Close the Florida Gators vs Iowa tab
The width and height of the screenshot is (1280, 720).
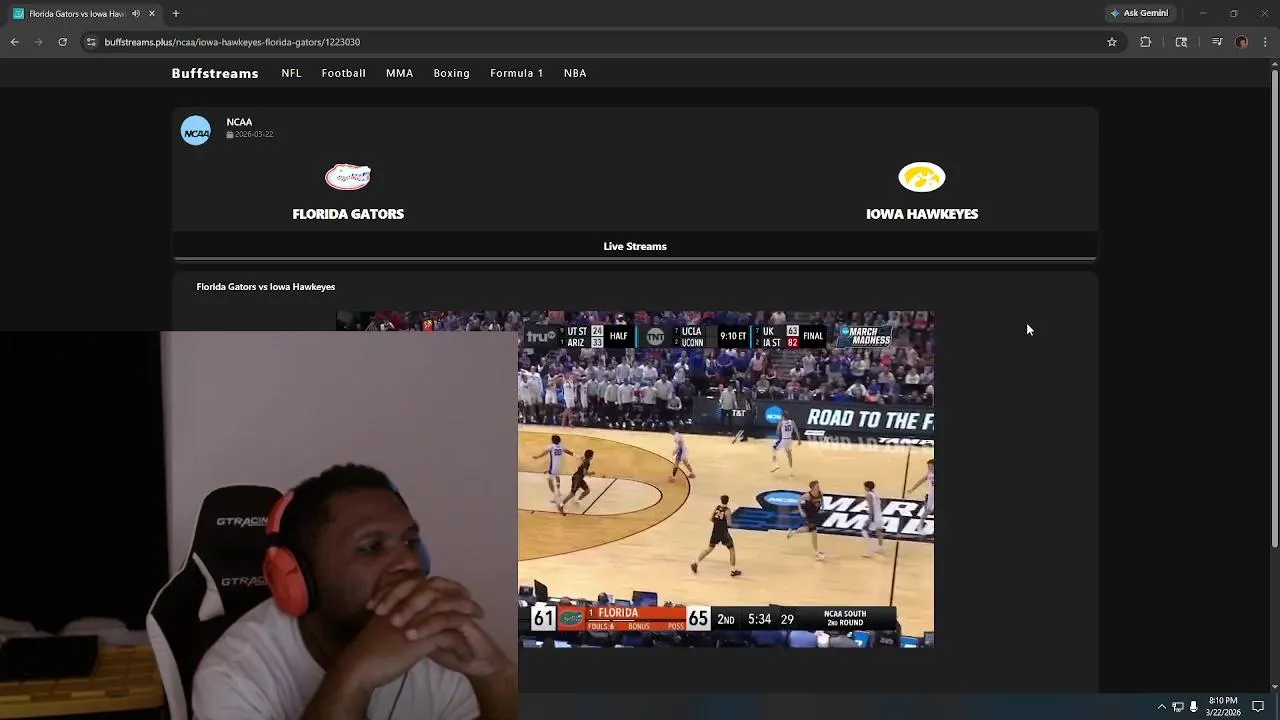coord(152,14)
